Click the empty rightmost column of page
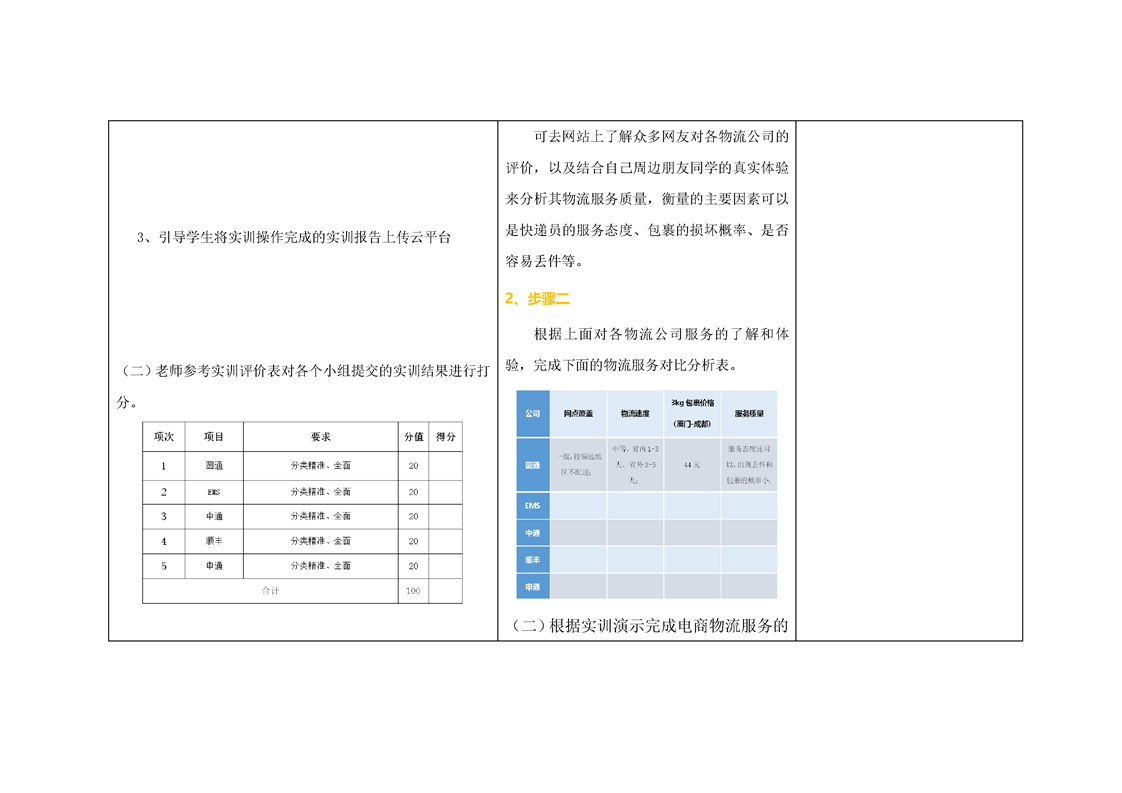 coord(908,380)
